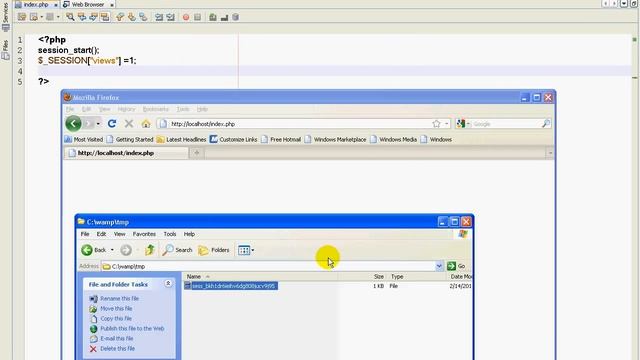Open Firefox list all tabs dropdown
This screenshot has width=640, height=360.
point(550,153)
